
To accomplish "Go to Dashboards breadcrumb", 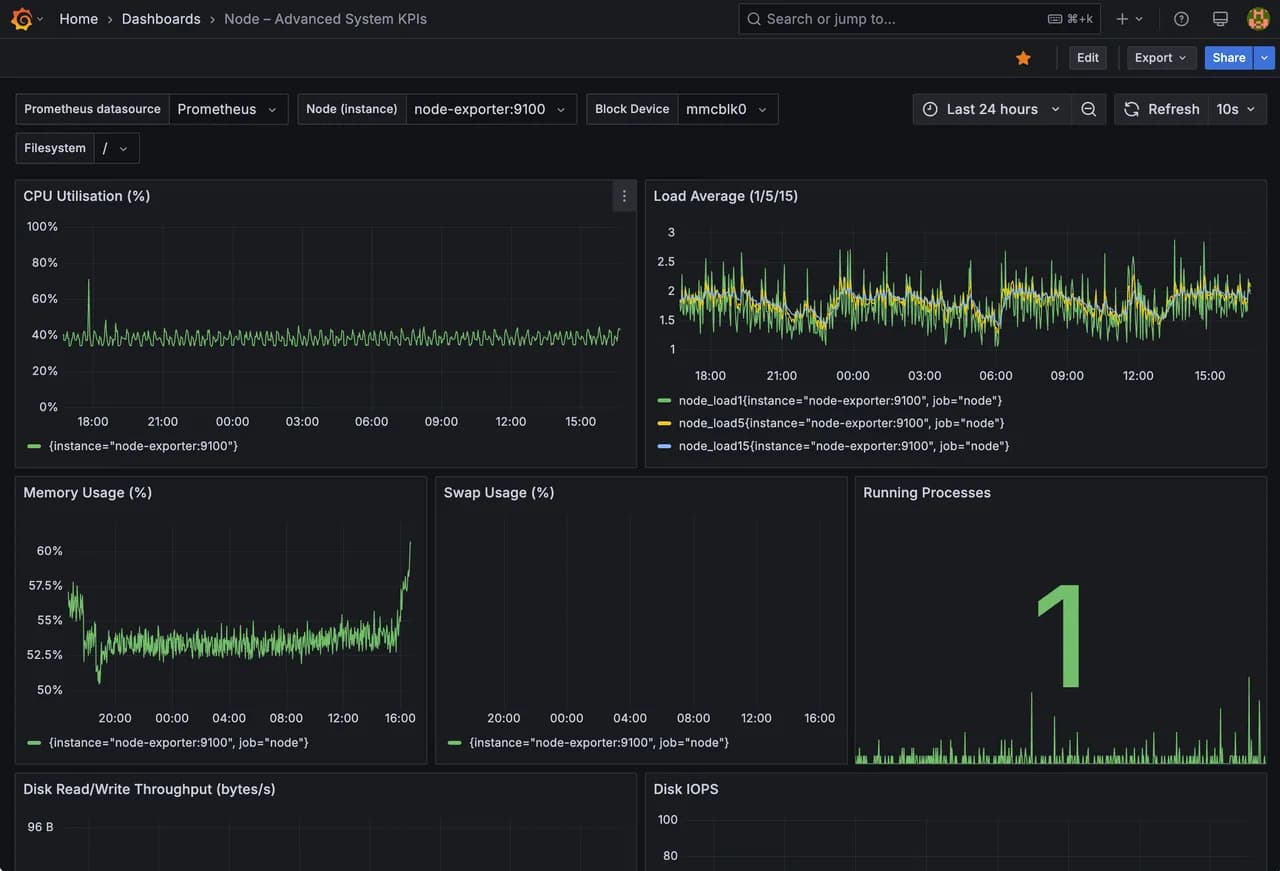I will (161, 19).
